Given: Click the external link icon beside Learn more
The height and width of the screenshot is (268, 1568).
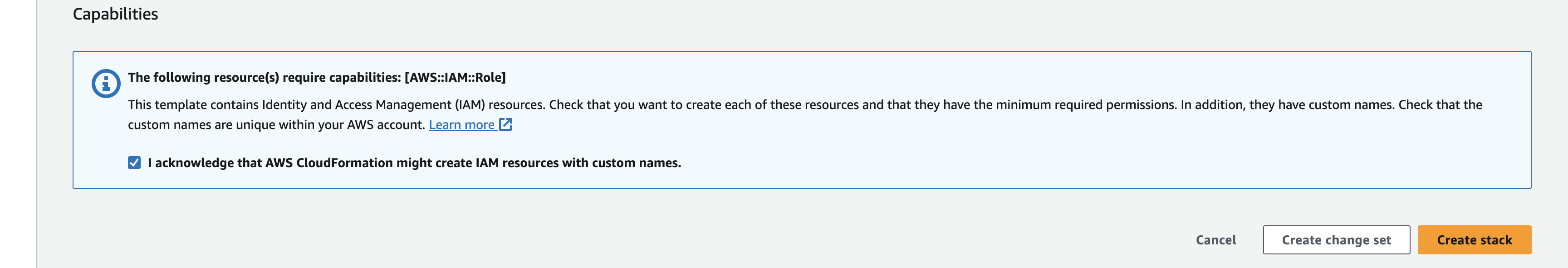Looking at the screenshot, I should pos(505,124).
